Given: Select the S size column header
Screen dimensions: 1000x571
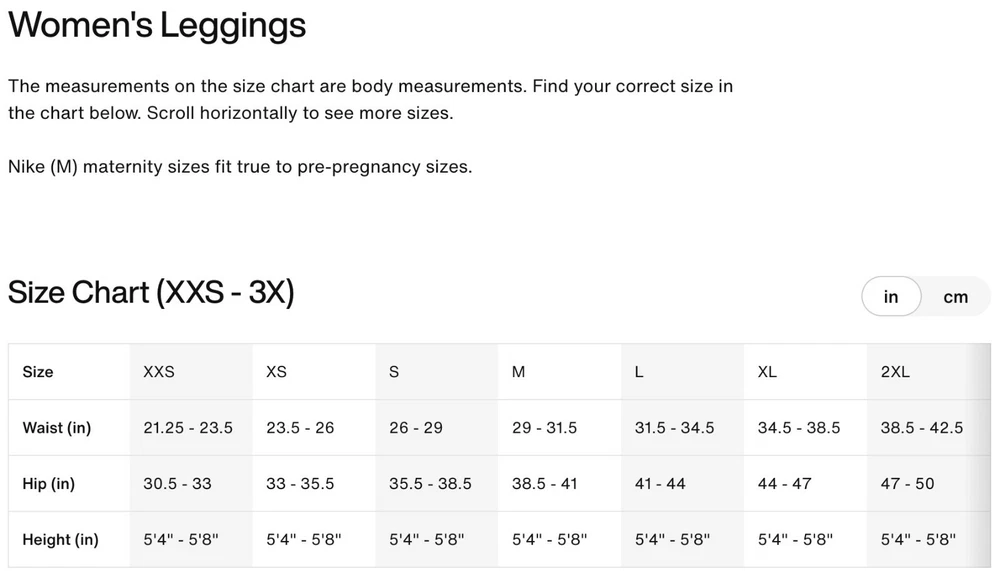Looking at the screenshot, I should 394,372.
